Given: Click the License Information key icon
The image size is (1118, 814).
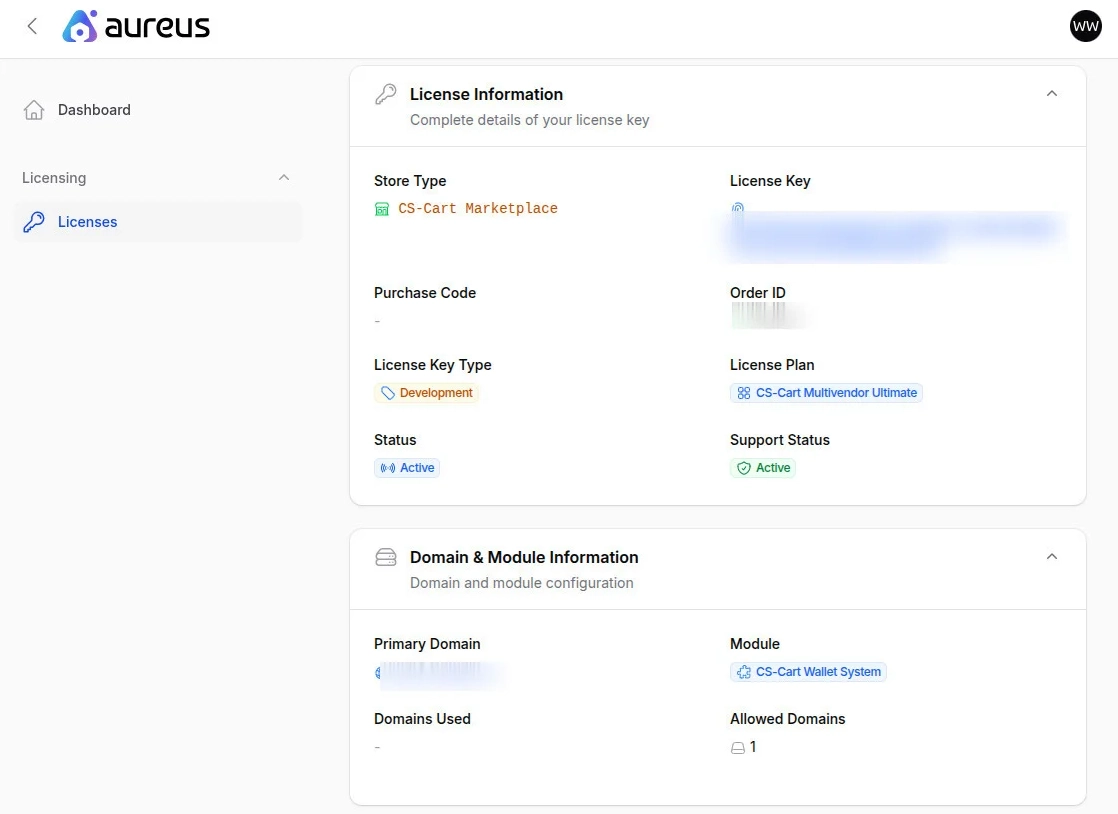Looking at the screenshot, I should 386,93.
